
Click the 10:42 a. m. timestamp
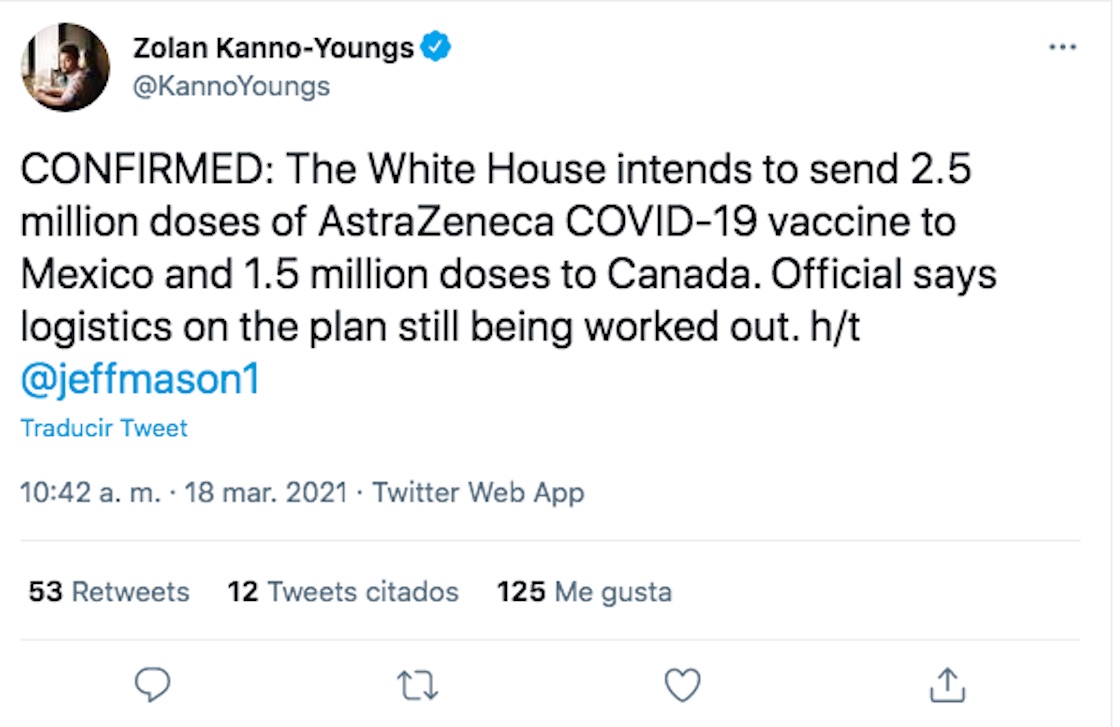(x=87, y=493)
